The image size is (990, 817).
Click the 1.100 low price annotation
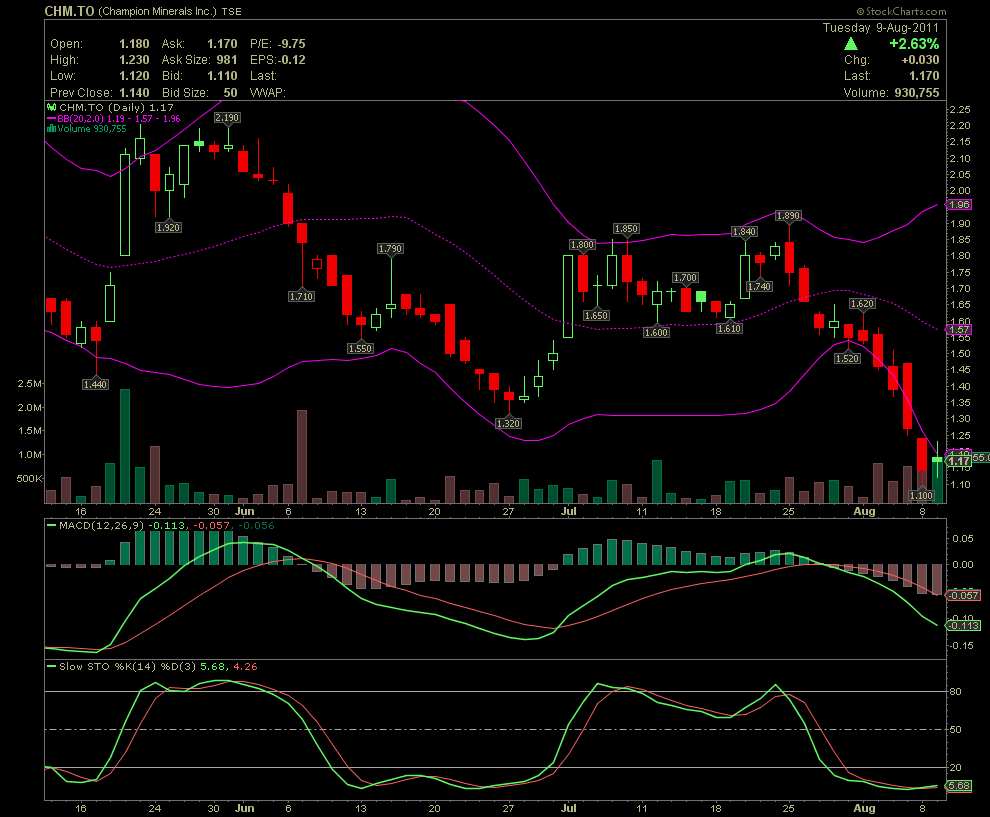click(921, 496)
